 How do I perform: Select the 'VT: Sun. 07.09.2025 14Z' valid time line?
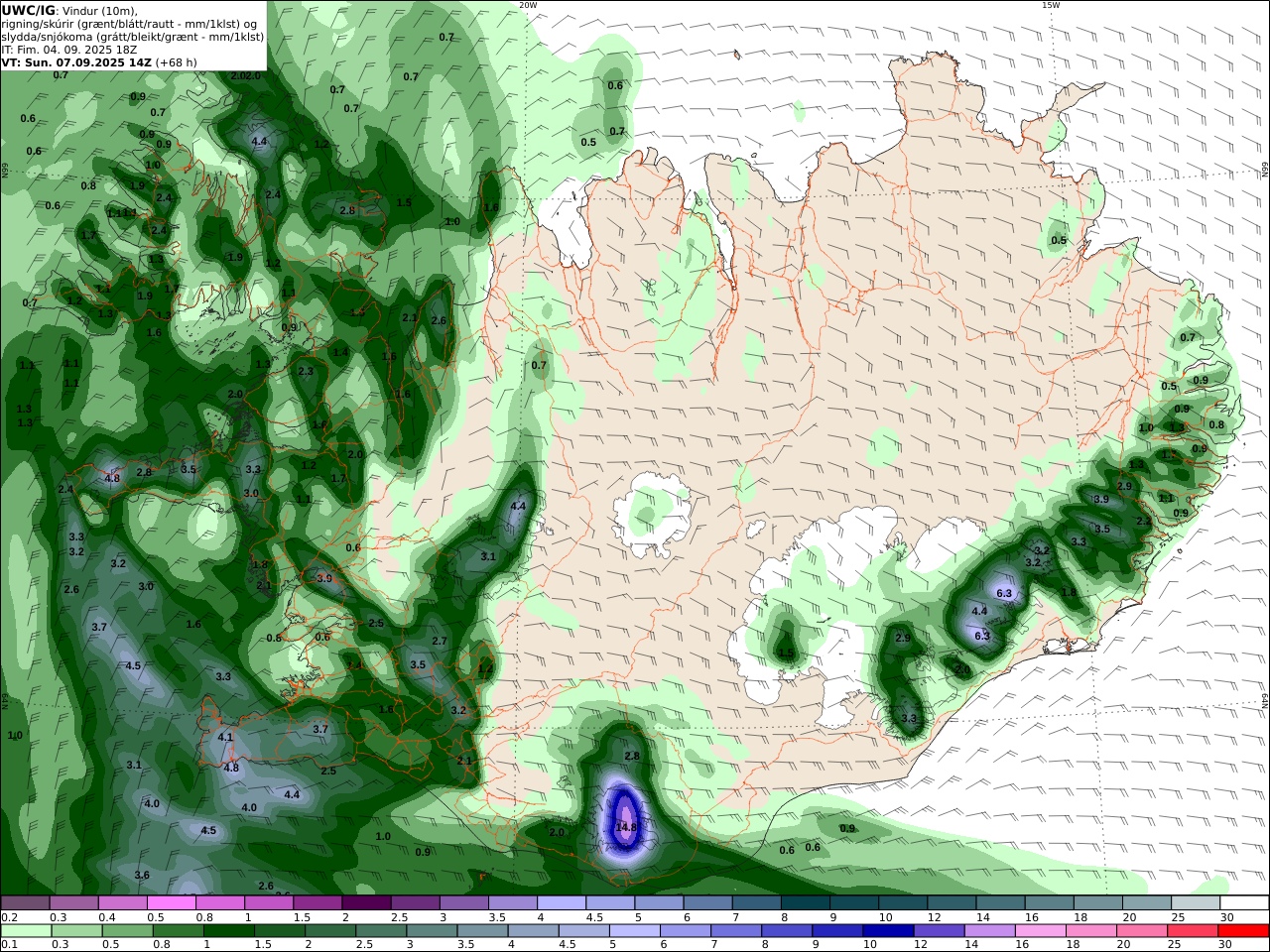pyautogui.click(x=76, y=62)
